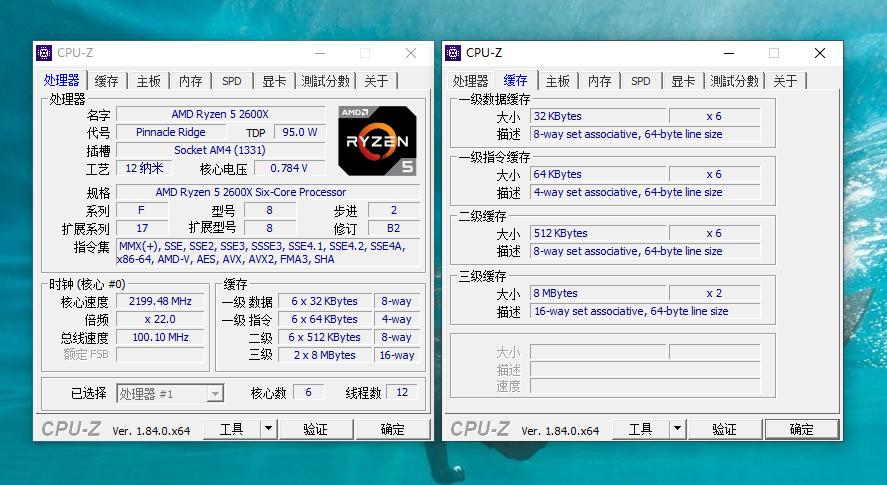Click the 验证 button in the right window
Image resolution: width=887 pixels, height=485 pixels.
(725, 429)
